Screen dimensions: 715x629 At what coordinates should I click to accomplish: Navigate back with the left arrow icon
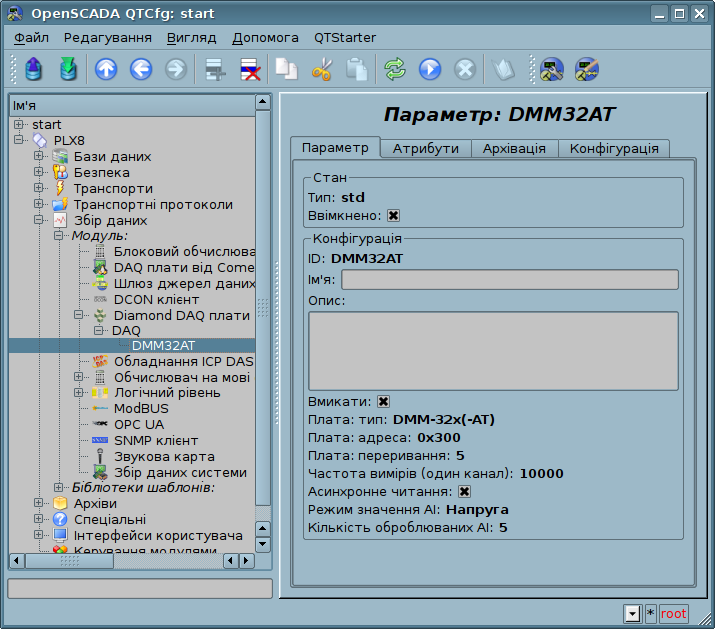tap(140, 70)
